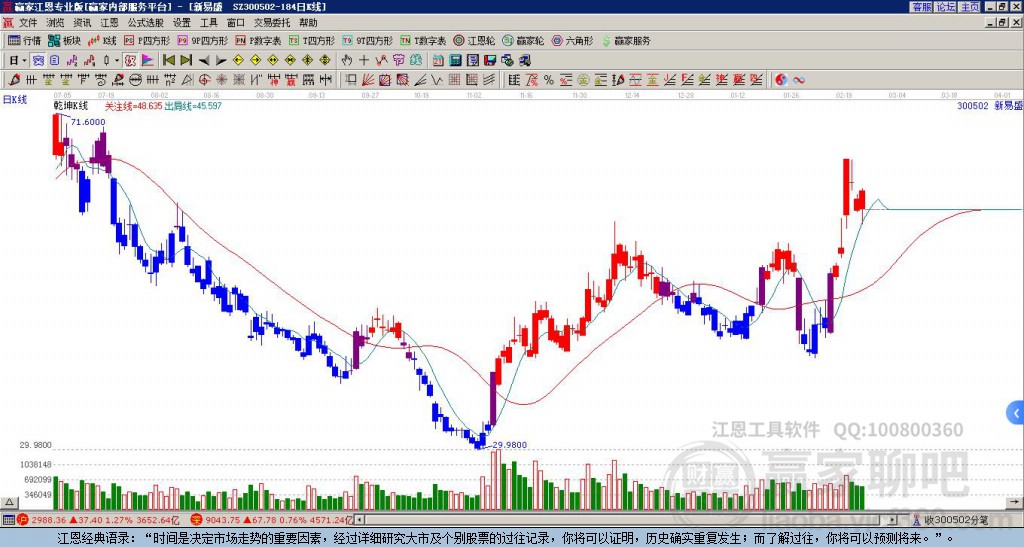Viewport: 1024px width, 548px height.
Task: Click the 出局线=45.597 value
Action: point(193,105)
